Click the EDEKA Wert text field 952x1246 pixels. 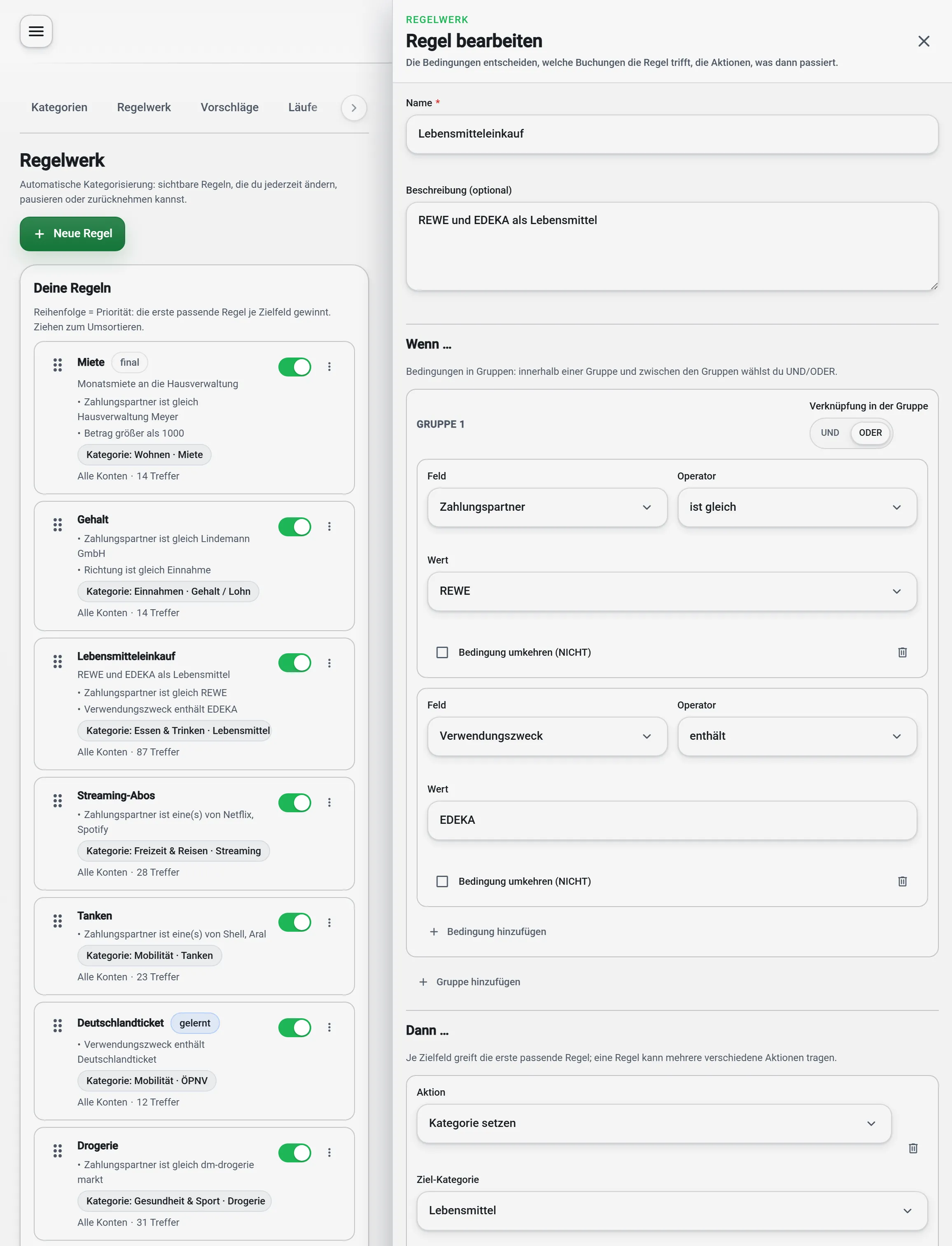point(672,820)
